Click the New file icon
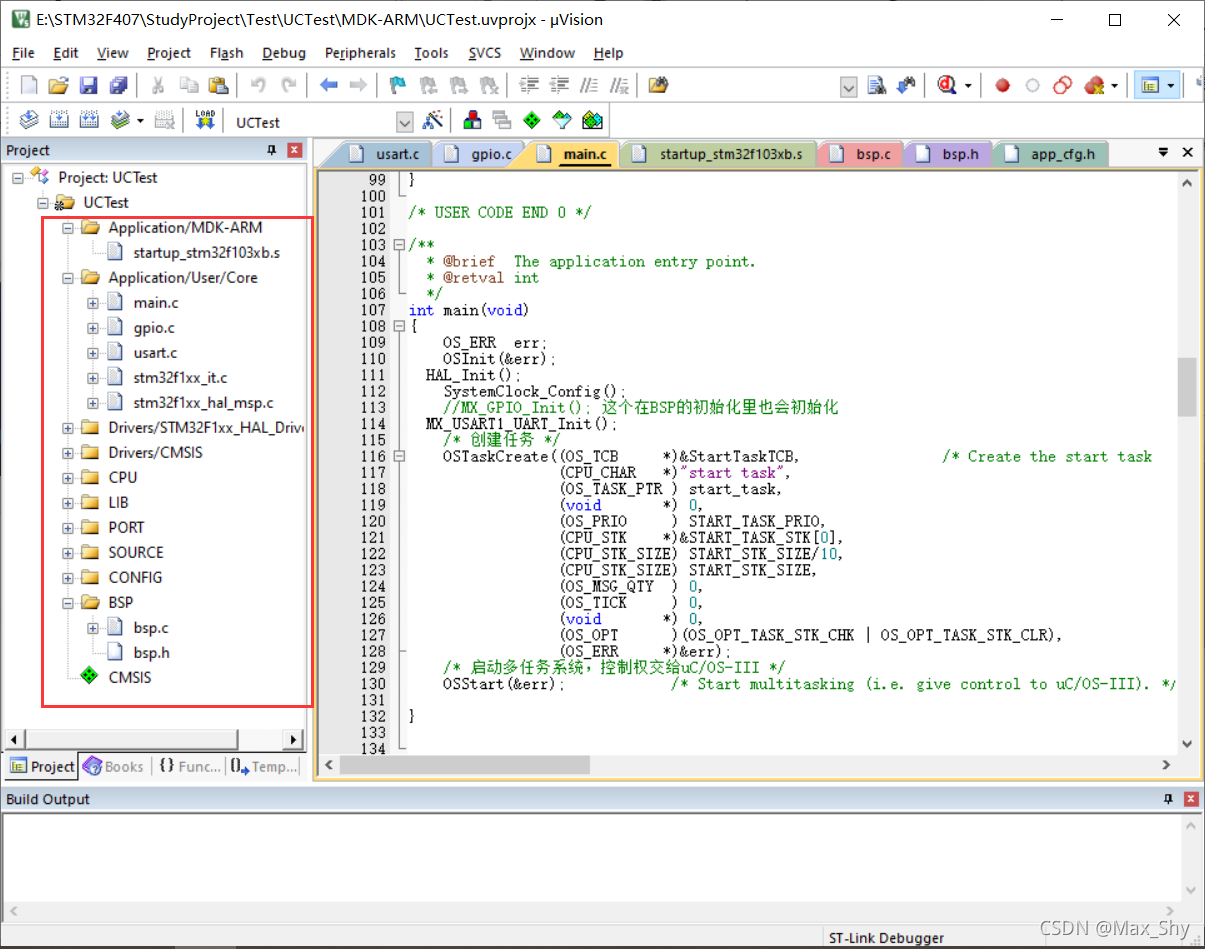The height and width of the screenshot is (949, 1205). coord(29,85)
